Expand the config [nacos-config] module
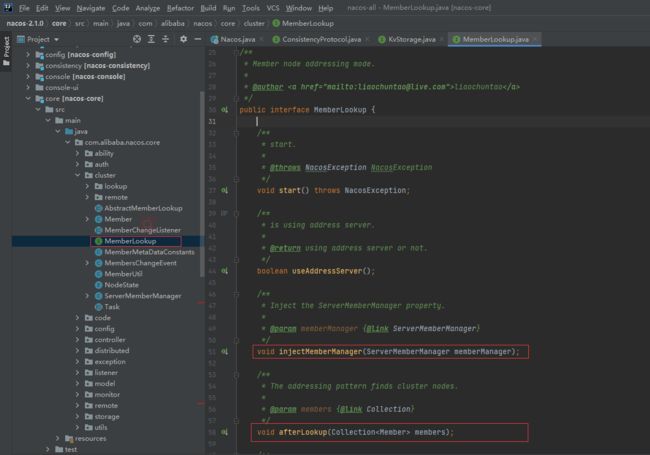 pyautogui.click(x=28, y=54)
